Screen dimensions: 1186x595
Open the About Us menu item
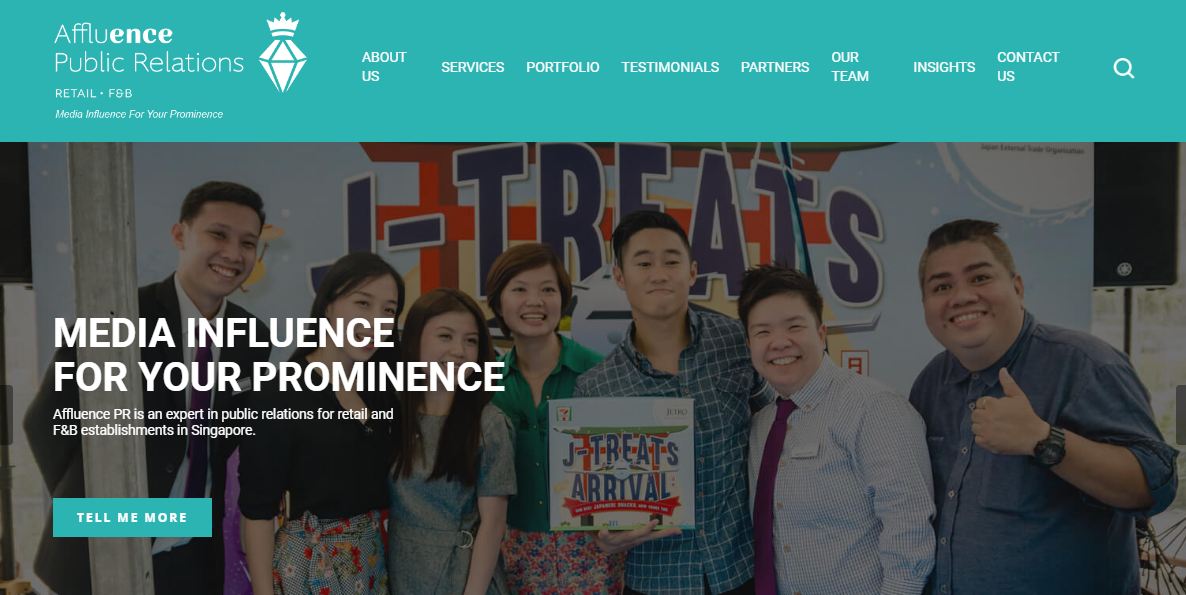(383, 67)
